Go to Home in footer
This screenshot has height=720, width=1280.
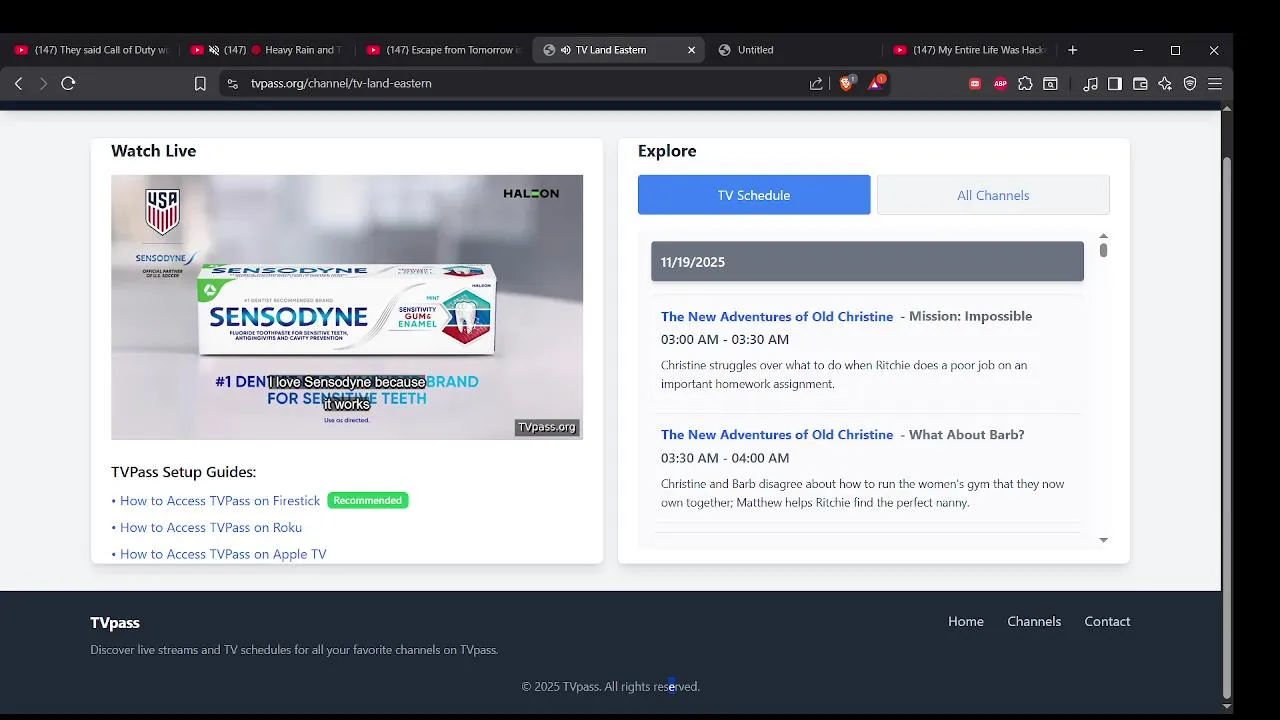coord(966,622)
